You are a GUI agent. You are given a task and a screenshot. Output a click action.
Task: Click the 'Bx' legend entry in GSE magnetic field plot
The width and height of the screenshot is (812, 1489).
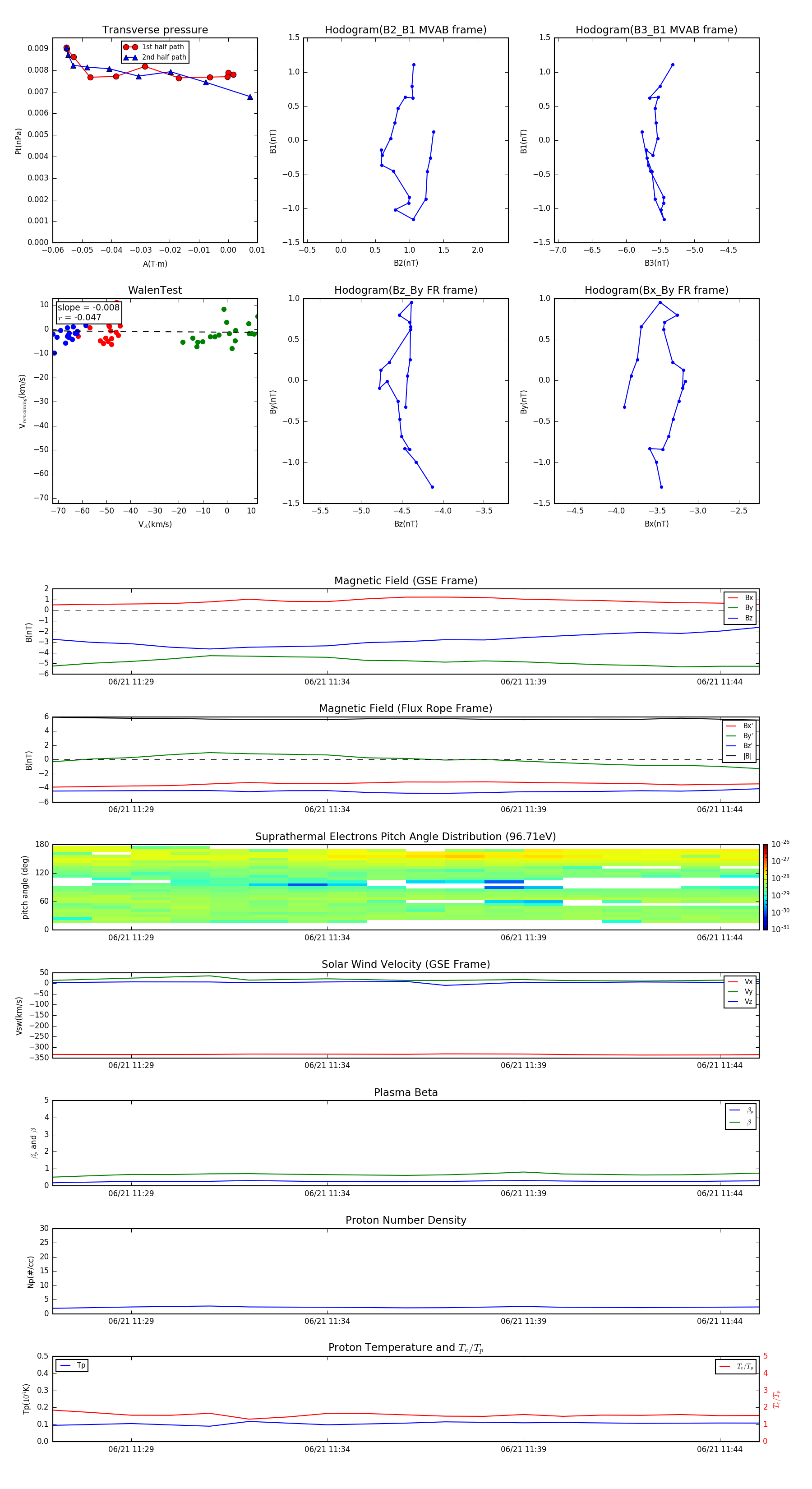point(740,598)
